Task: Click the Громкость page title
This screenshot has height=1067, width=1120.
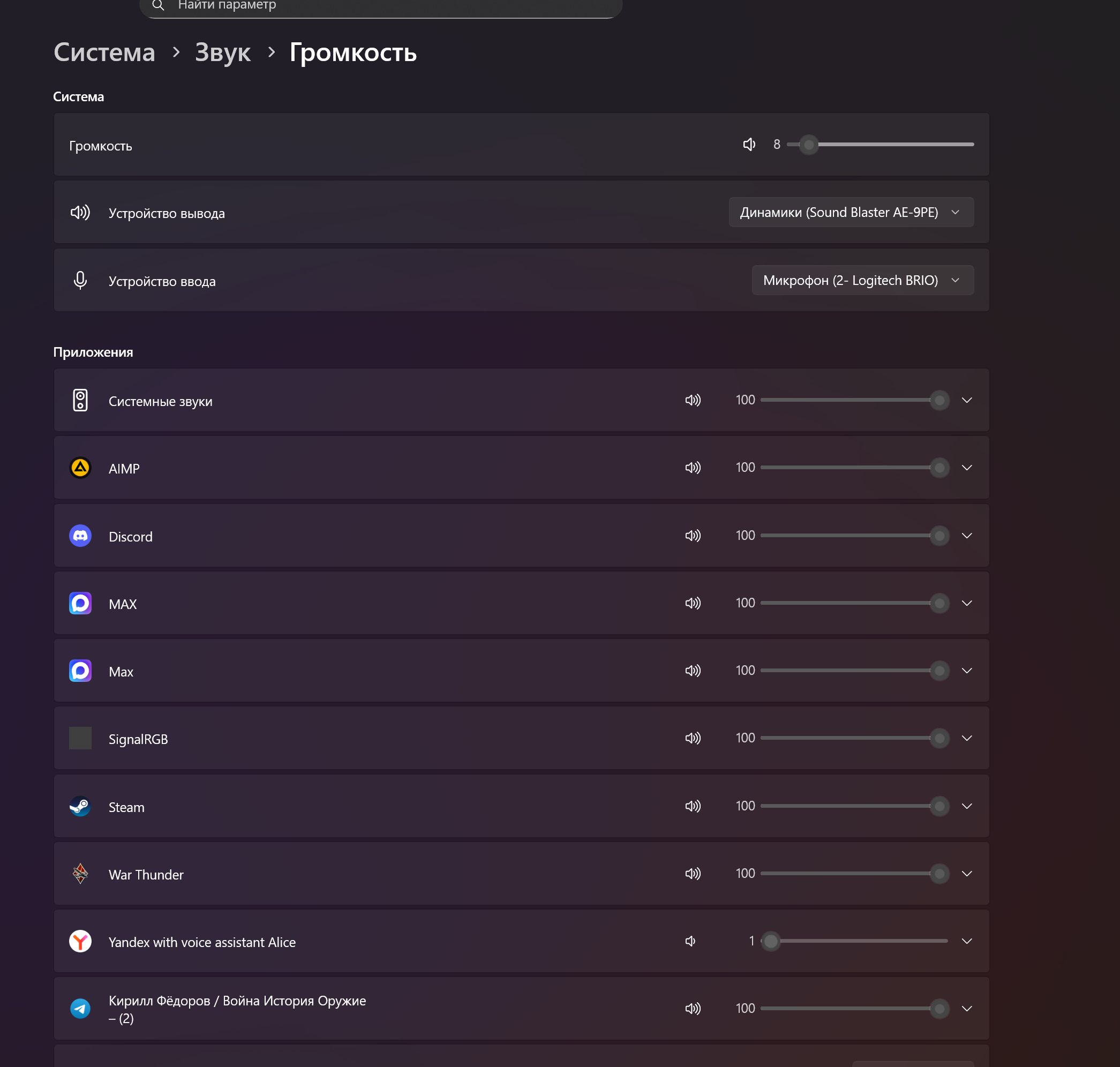Action: coord(353,52)
